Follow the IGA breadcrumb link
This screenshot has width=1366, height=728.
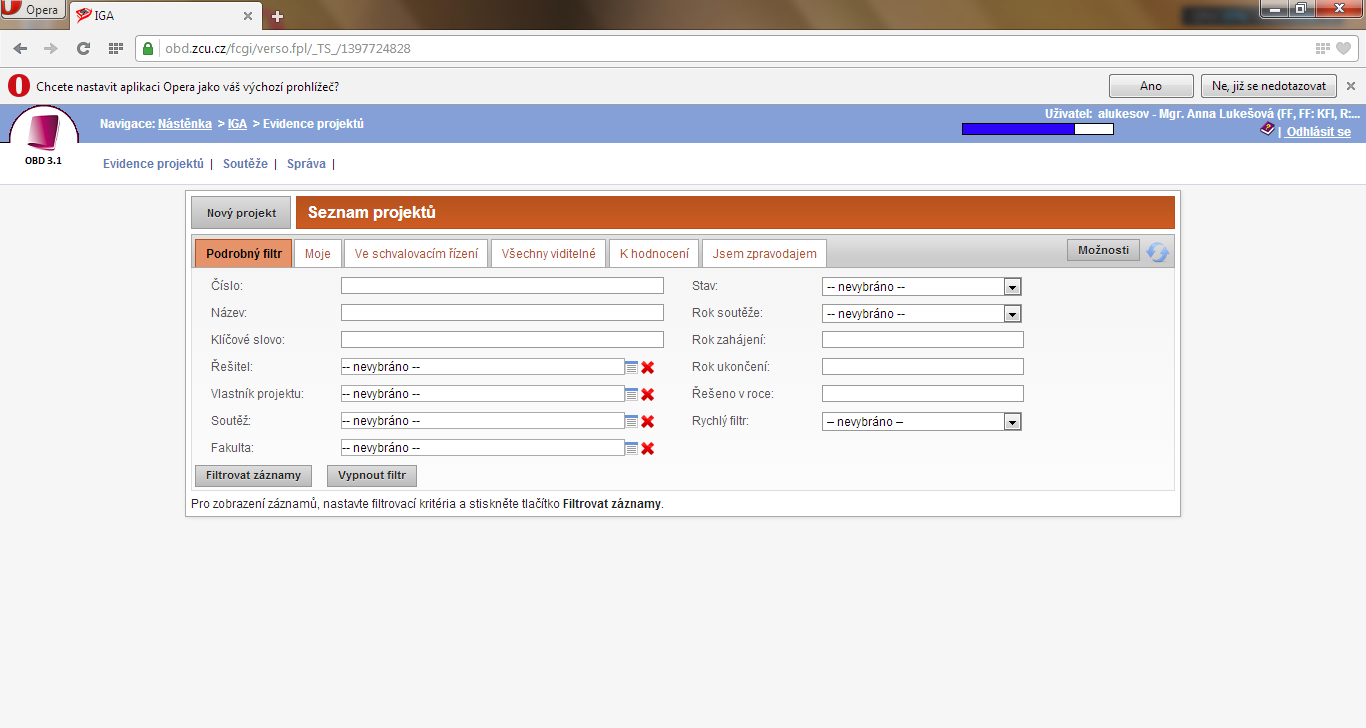pos(237,124)
